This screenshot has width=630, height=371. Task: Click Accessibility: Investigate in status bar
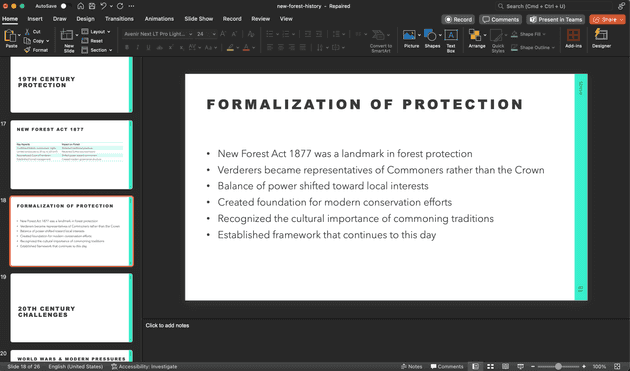tap(144, 367)
